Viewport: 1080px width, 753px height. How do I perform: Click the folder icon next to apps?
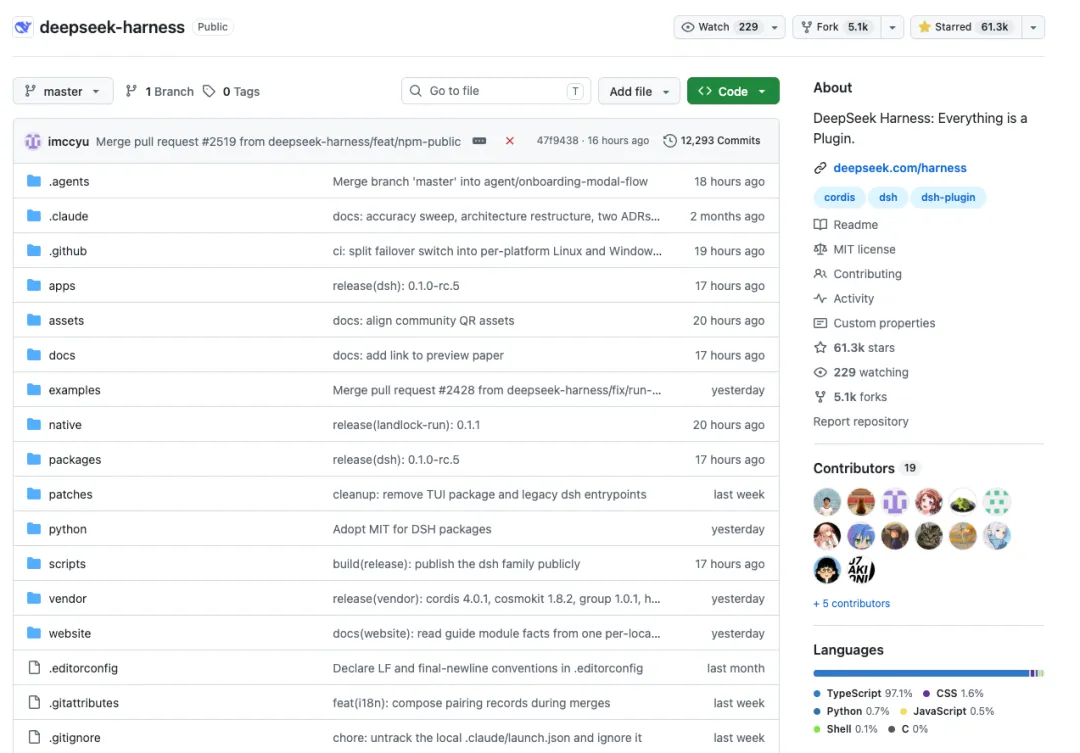[x=34, y=285]
